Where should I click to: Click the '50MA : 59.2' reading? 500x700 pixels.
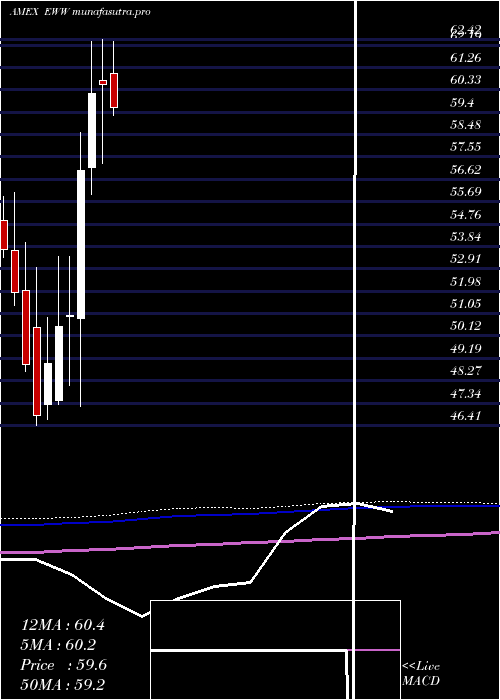click(x=63, y=685)
